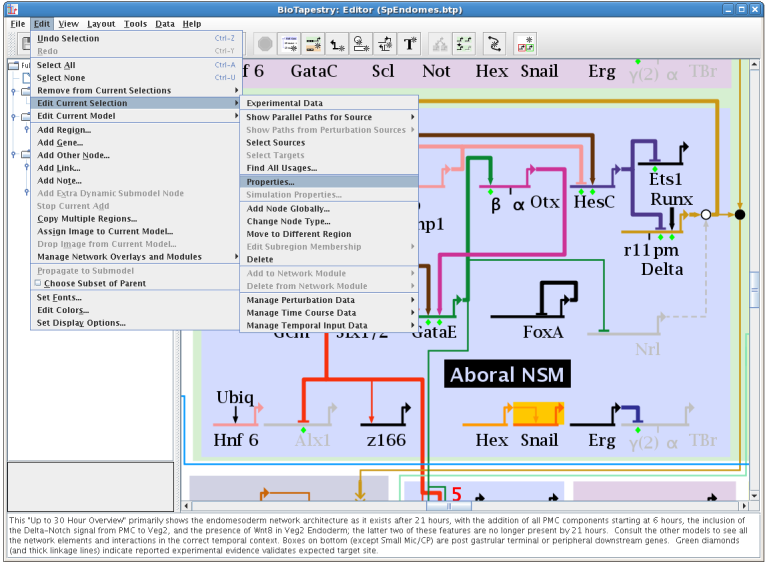This screenshot has width=767, height=566.
Task: Click the circle-shaped Add Node toolbar icon
Action: pyautogui.click(x=362, y=43)
